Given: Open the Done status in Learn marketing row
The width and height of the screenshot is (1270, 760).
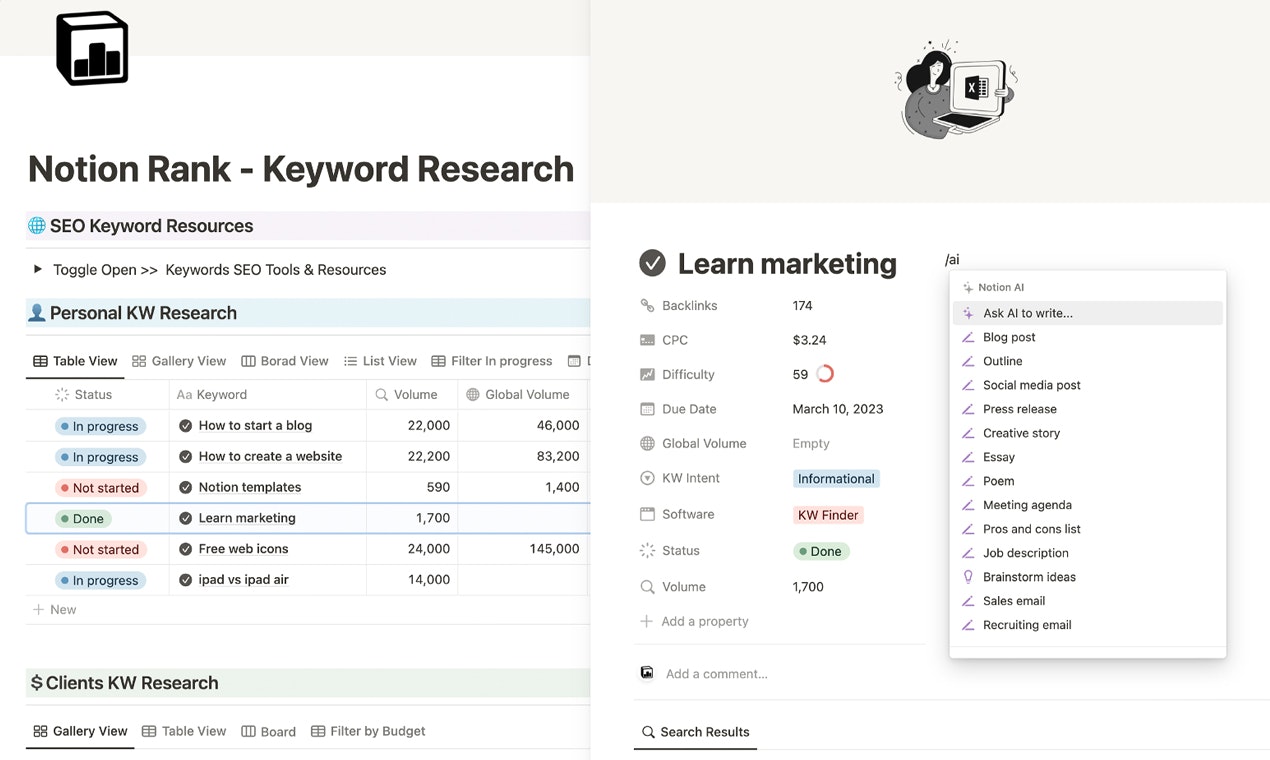Looking at the screenshot, I should 83,519.
